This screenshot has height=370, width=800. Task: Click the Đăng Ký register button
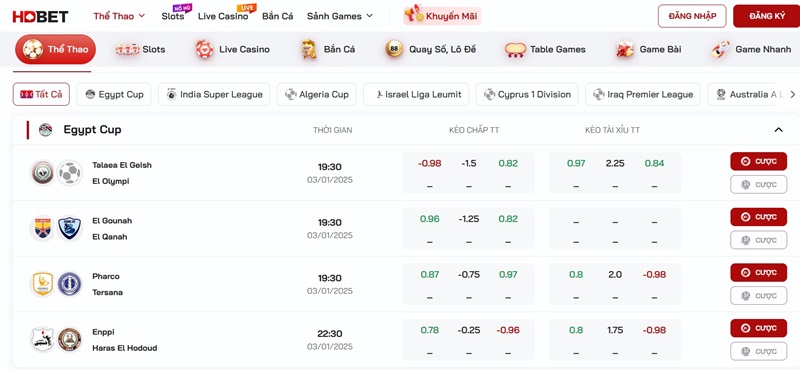coord(767,16)
